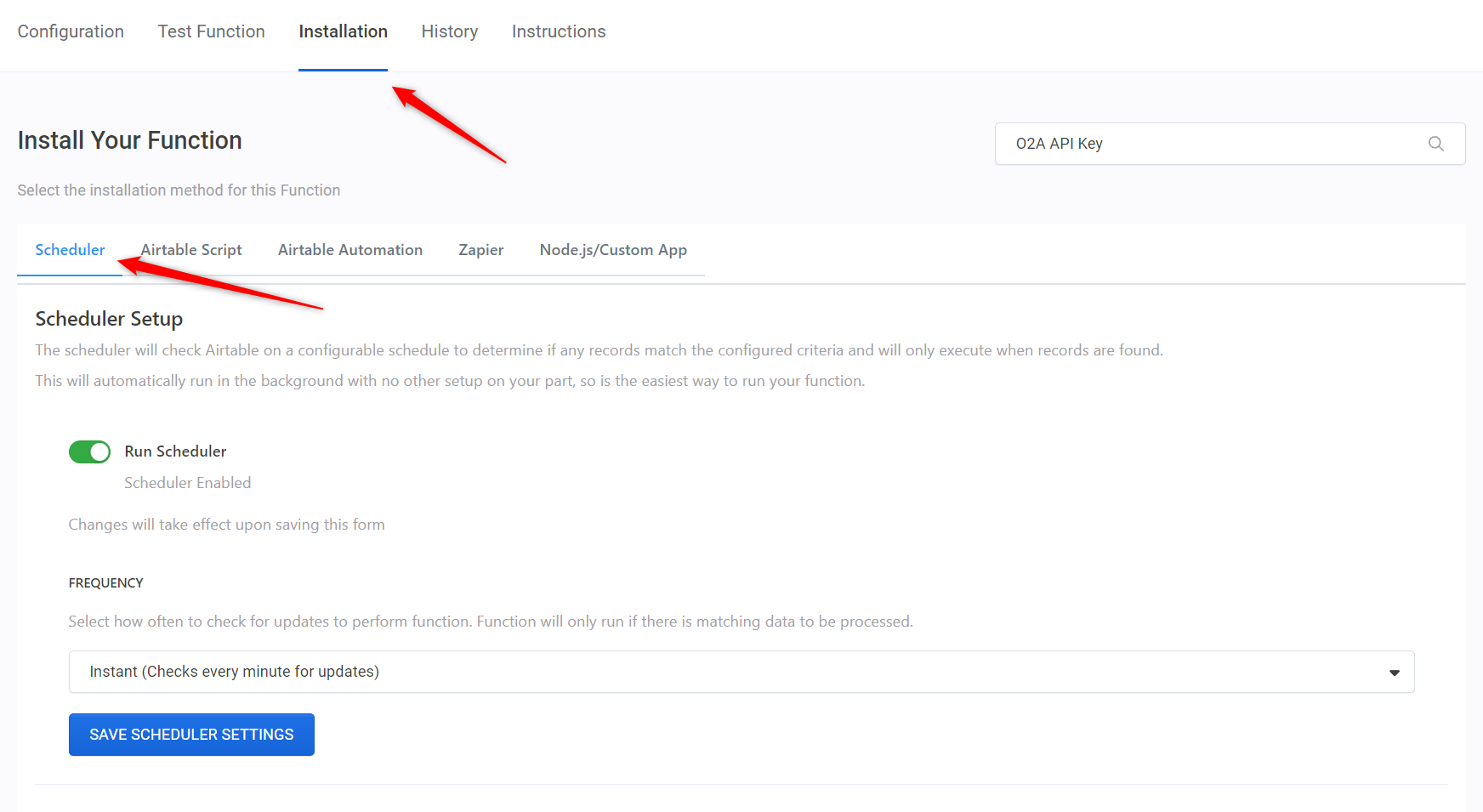View the History tab
Viewport: 1483px width, 812px height.
click(449, 31)
